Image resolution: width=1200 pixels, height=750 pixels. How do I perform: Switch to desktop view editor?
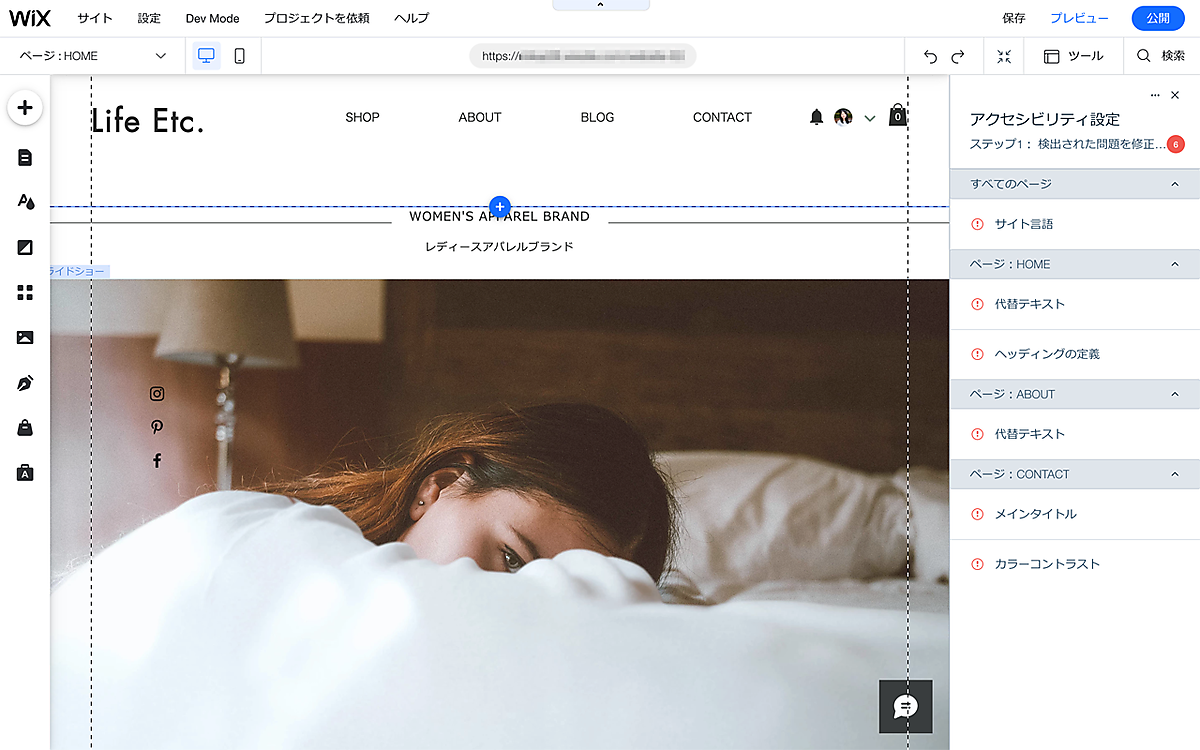coord(206,56)
